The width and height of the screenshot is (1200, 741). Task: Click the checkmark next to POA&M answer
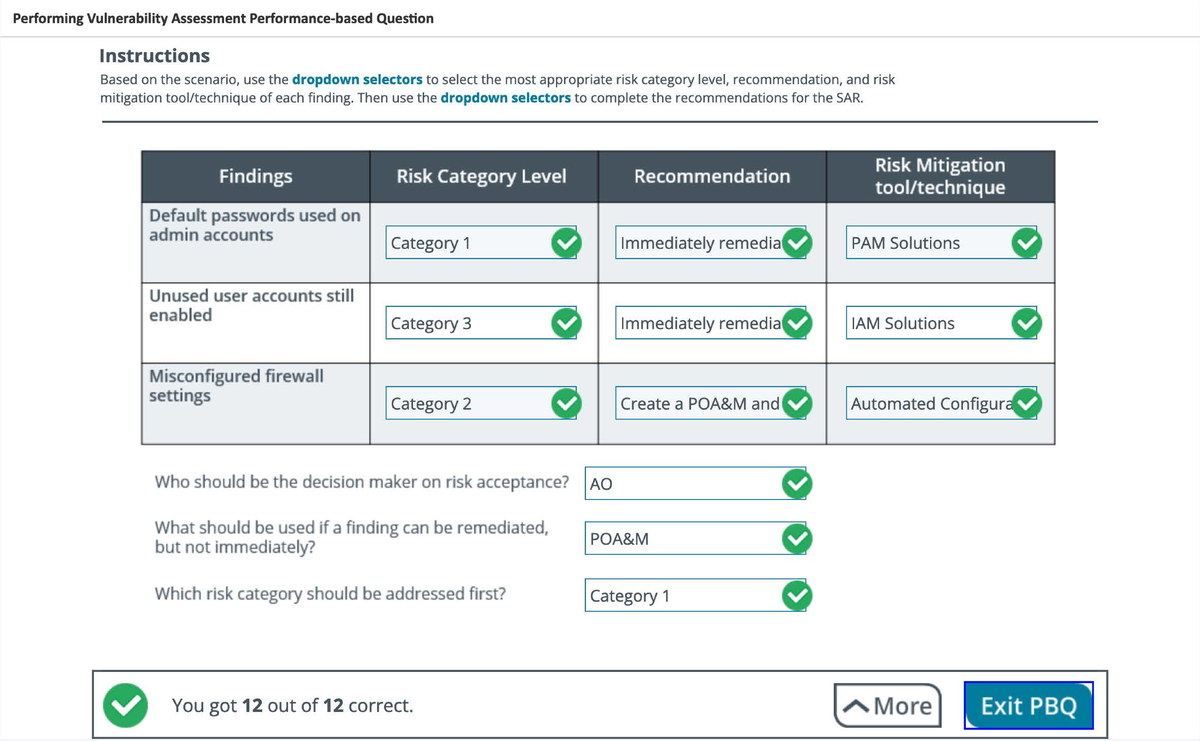(x=797, y=538)
